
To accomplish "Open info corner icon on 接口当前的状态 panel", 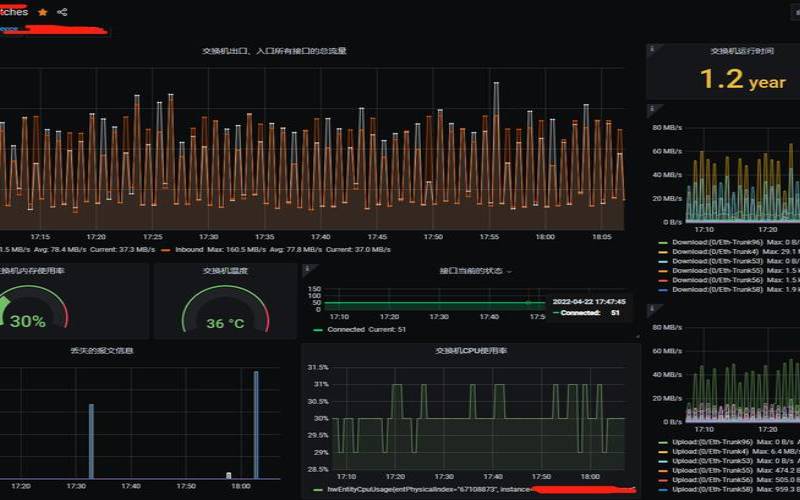I will pos(308,268).
